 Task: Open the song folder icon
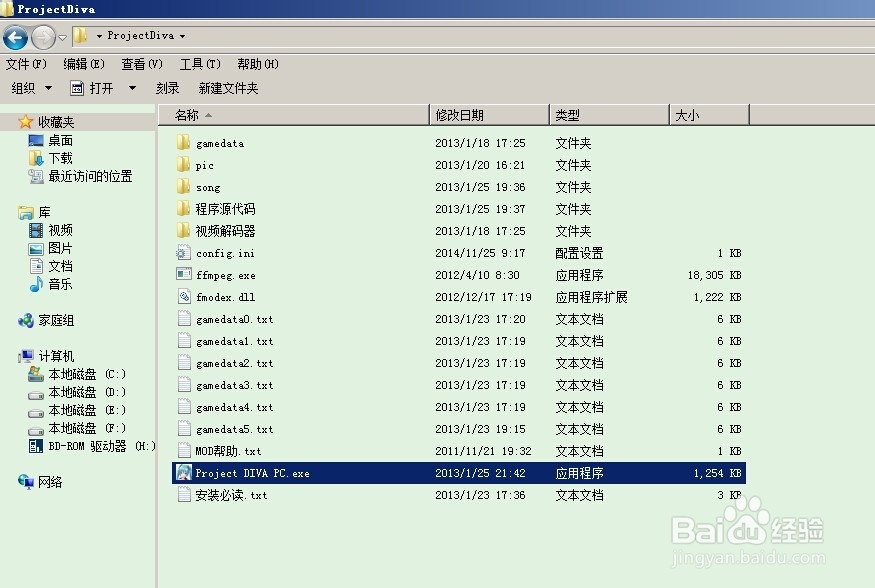point(185,187)
